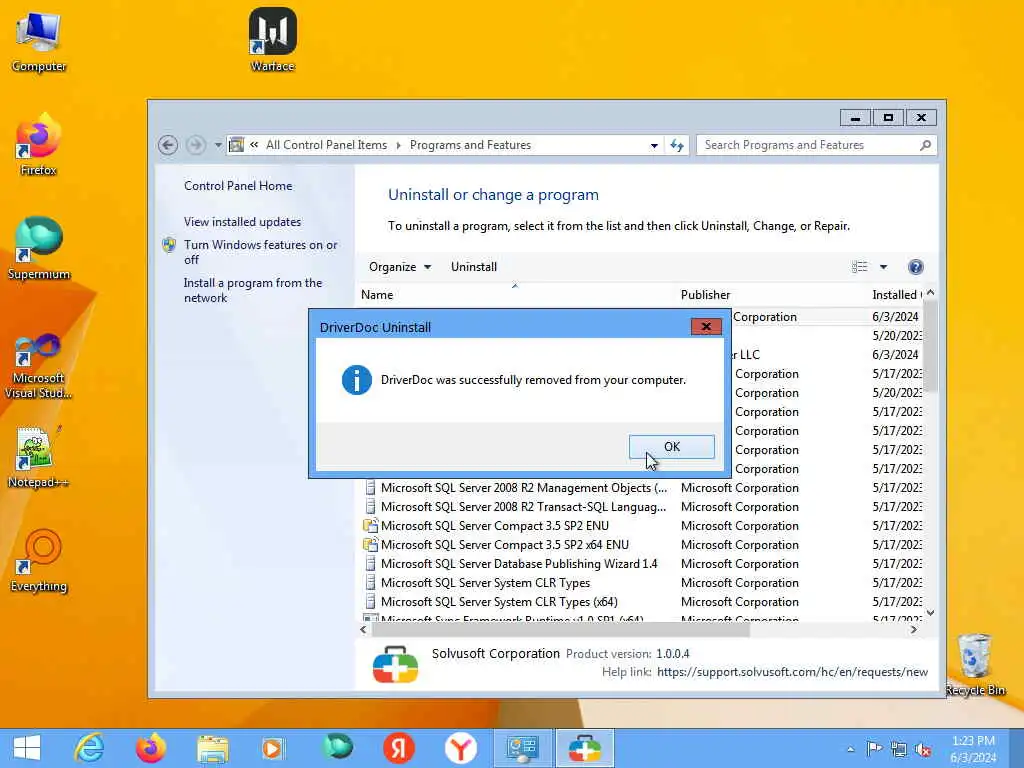Open Everything search desktop shortcut

pos(39,560)
